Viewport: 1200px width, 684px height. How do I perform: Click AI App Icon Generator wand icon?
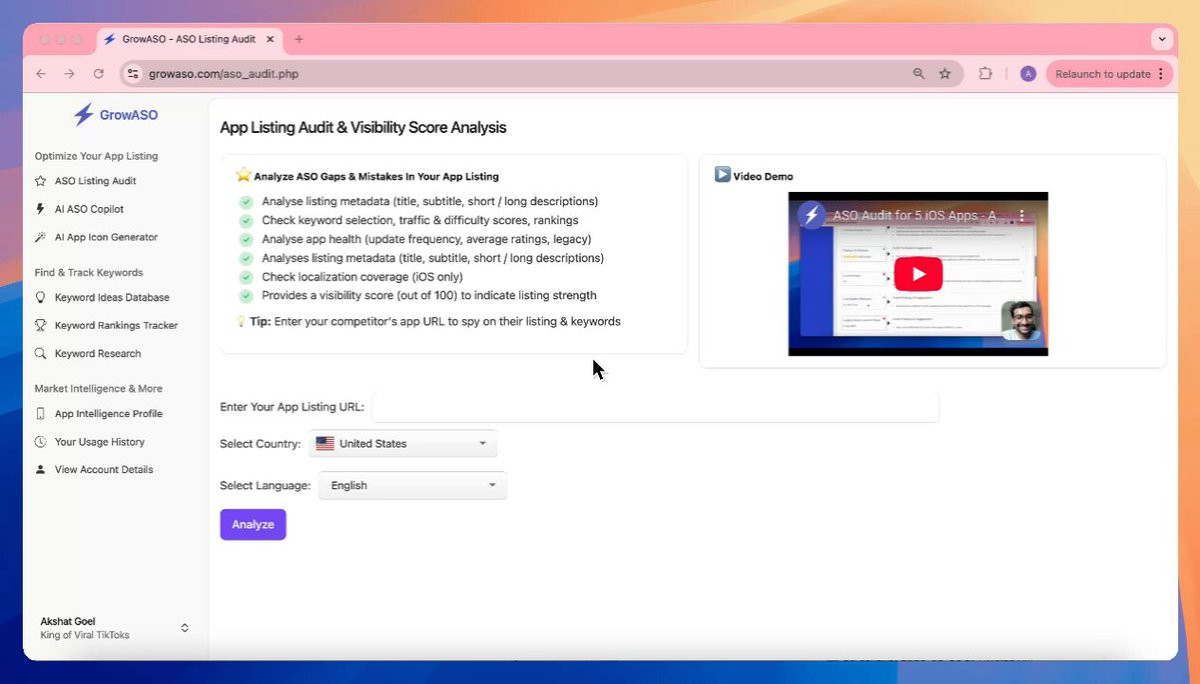point(40,237)
